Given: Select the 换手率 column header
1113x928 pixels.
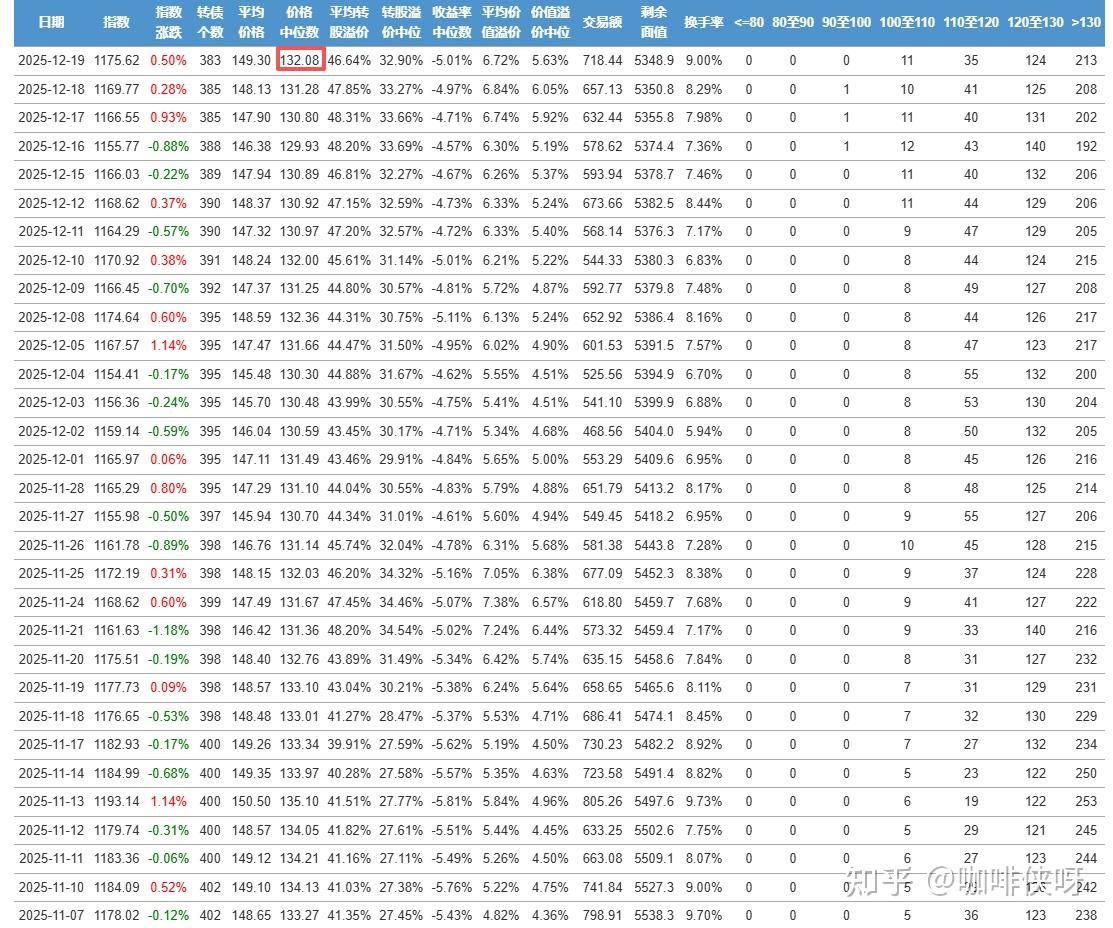Looking at the screenshot, I should tap(704, 22).
